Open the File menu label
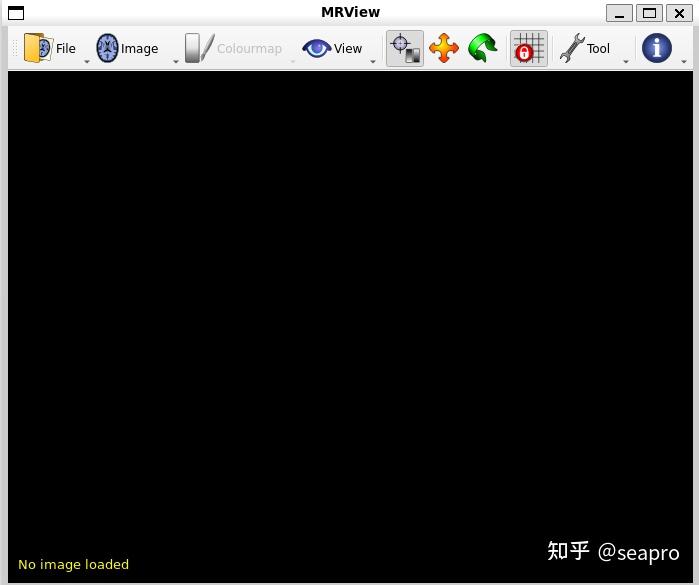Screen dimensions: 699x585 66,48
